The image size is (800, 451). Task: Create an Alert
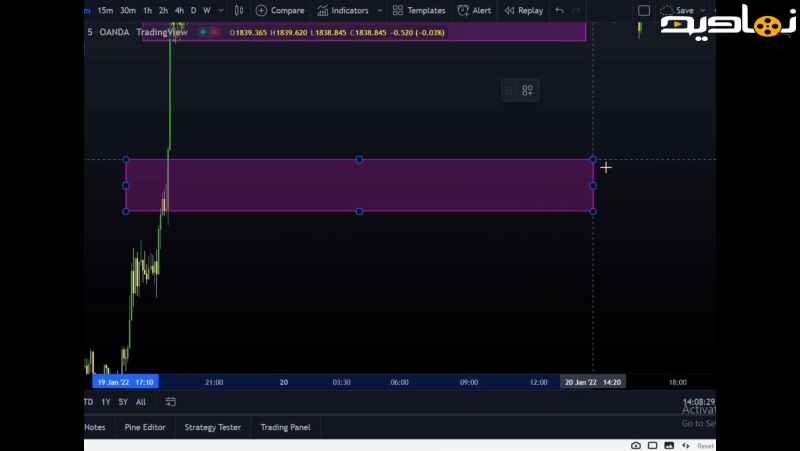point(474,10)
